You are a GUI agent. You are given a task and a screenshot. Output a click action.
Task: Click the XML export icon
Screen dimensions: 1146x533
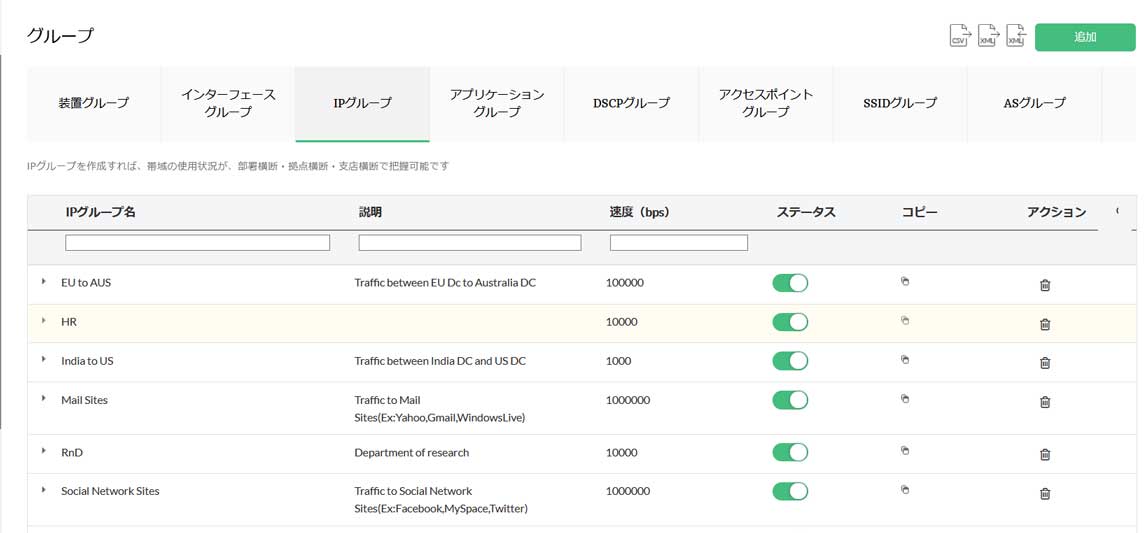tap(987, 36)
